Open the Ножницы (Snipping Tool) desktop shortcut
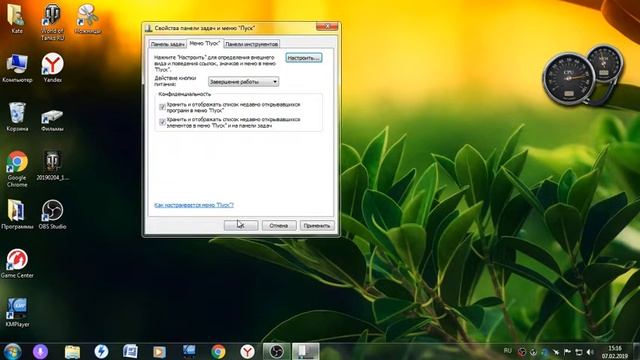Image resolution: width=640 pixels, height=360 pixels. (87, 19)
